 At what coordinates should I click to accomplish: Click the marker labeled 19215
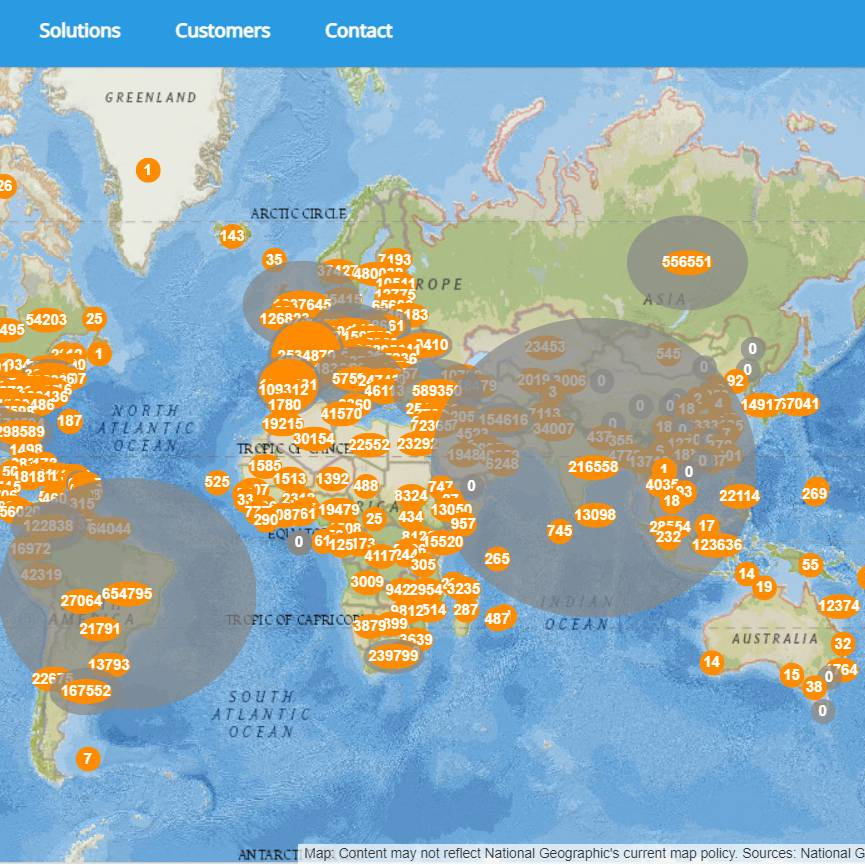283,424
